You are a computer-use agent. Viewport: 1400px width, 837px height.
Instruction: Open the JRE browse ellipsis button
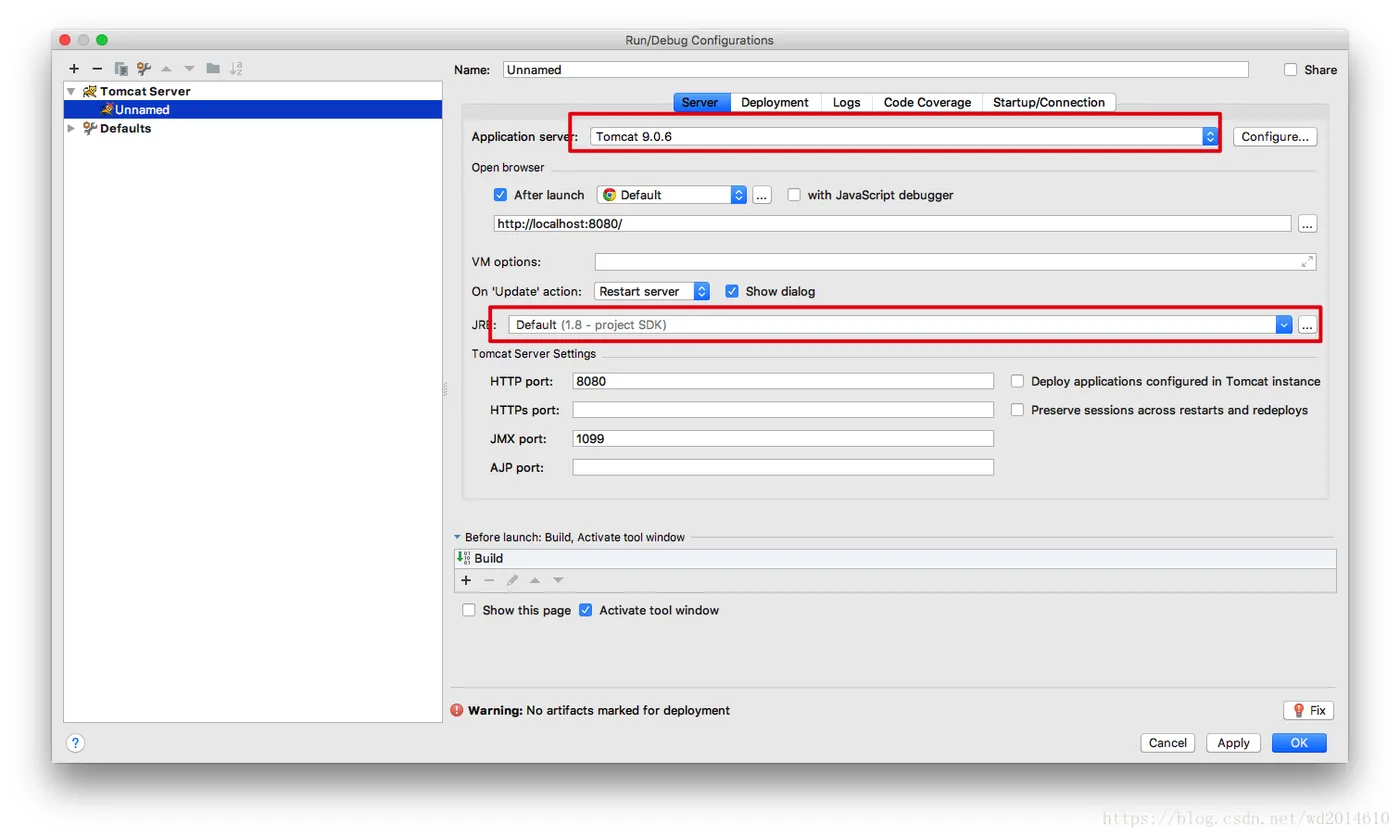1307,325
